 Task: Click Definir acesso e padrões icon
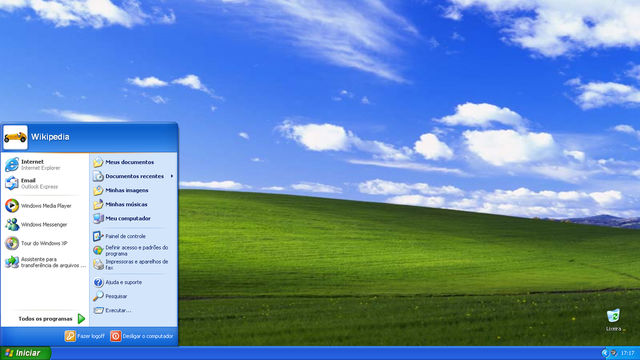[x=98, y=250]
